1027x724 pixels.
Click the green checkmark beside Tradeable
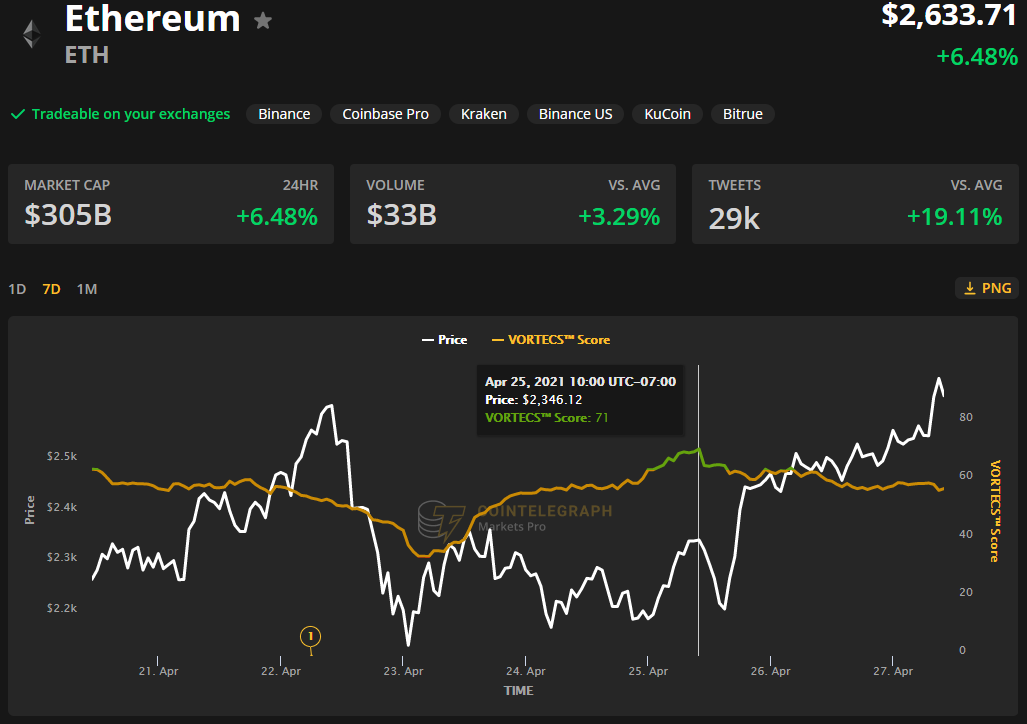pyautogui.click(x=18, y=114)
